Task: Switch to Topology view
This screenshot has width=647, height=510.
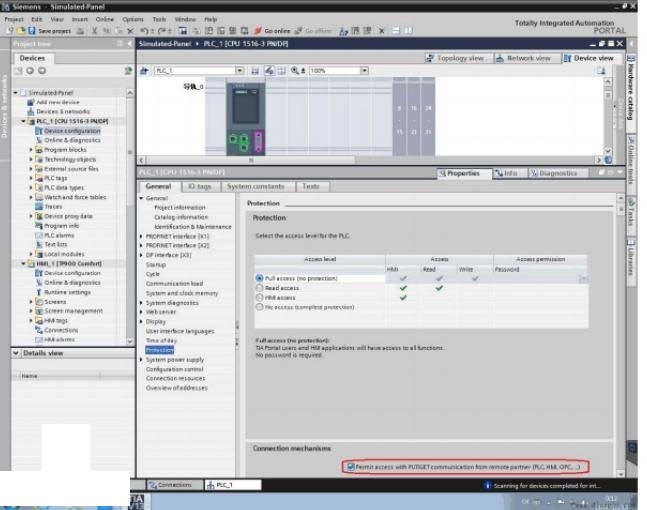Action: coord(455,58)
